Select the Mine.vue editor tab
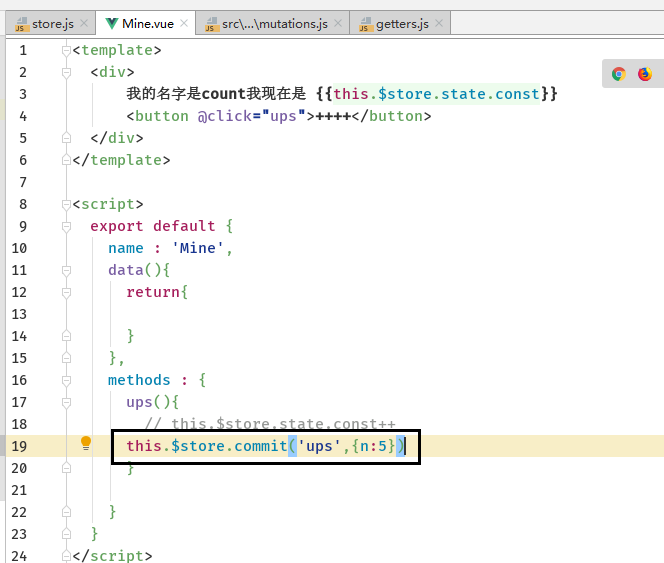The width and height of the screenshot is (664, 563). [x=146, y=23]
